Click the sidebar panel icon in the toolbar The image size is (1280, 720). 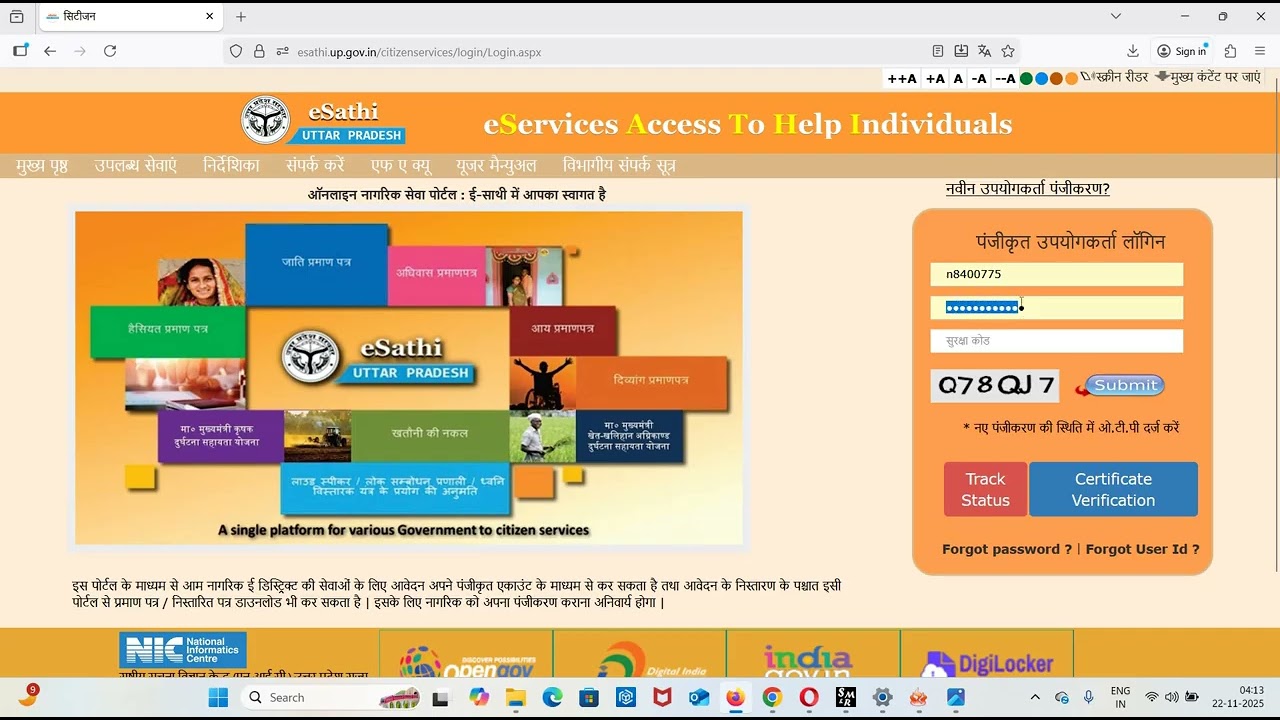pos(20,51)
